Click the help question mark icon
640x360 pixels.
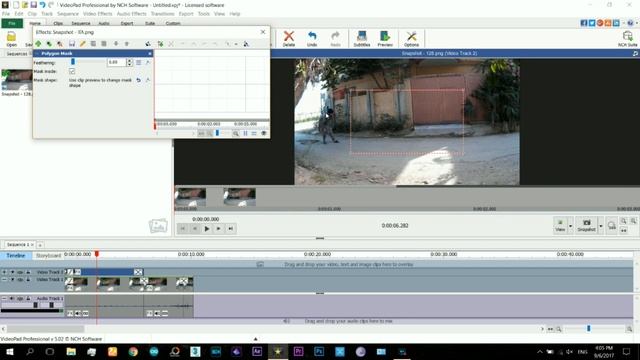[x=630, y=23]
